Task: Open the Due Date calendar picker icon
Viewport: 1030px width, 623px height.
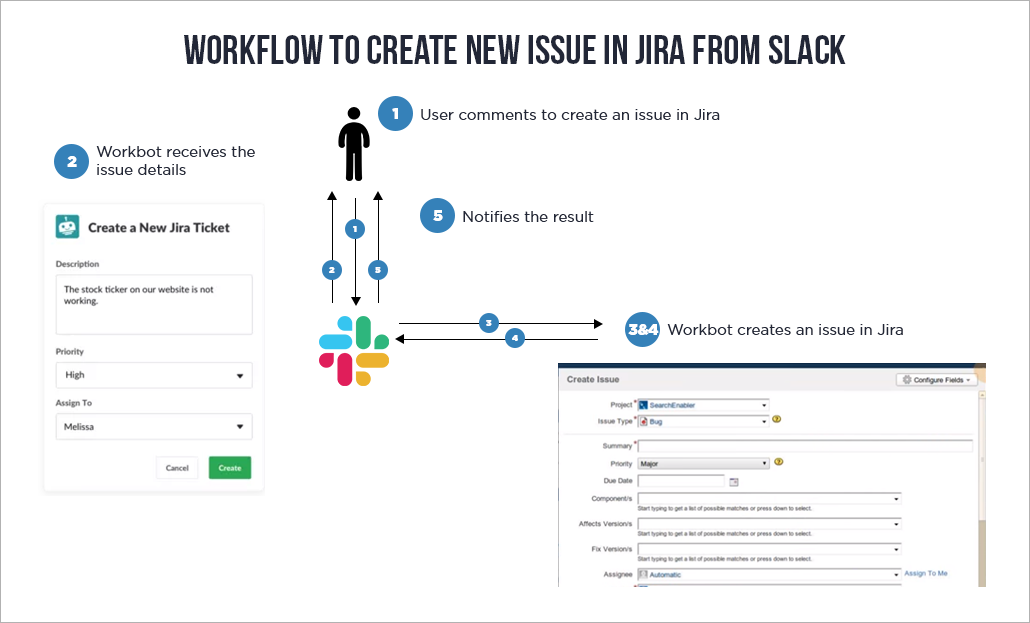Action: 734,482
